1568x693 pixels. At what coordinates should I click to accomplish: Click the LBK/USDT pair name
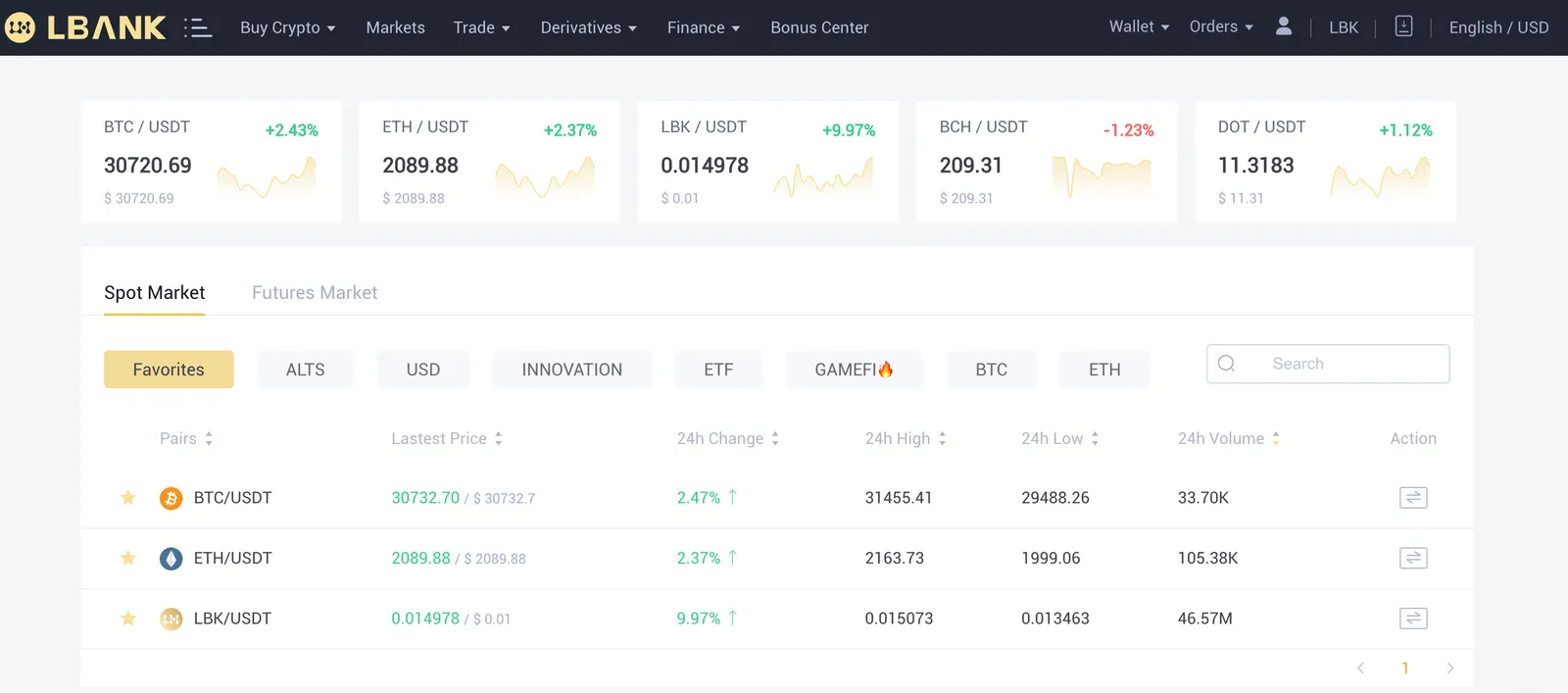233,619
